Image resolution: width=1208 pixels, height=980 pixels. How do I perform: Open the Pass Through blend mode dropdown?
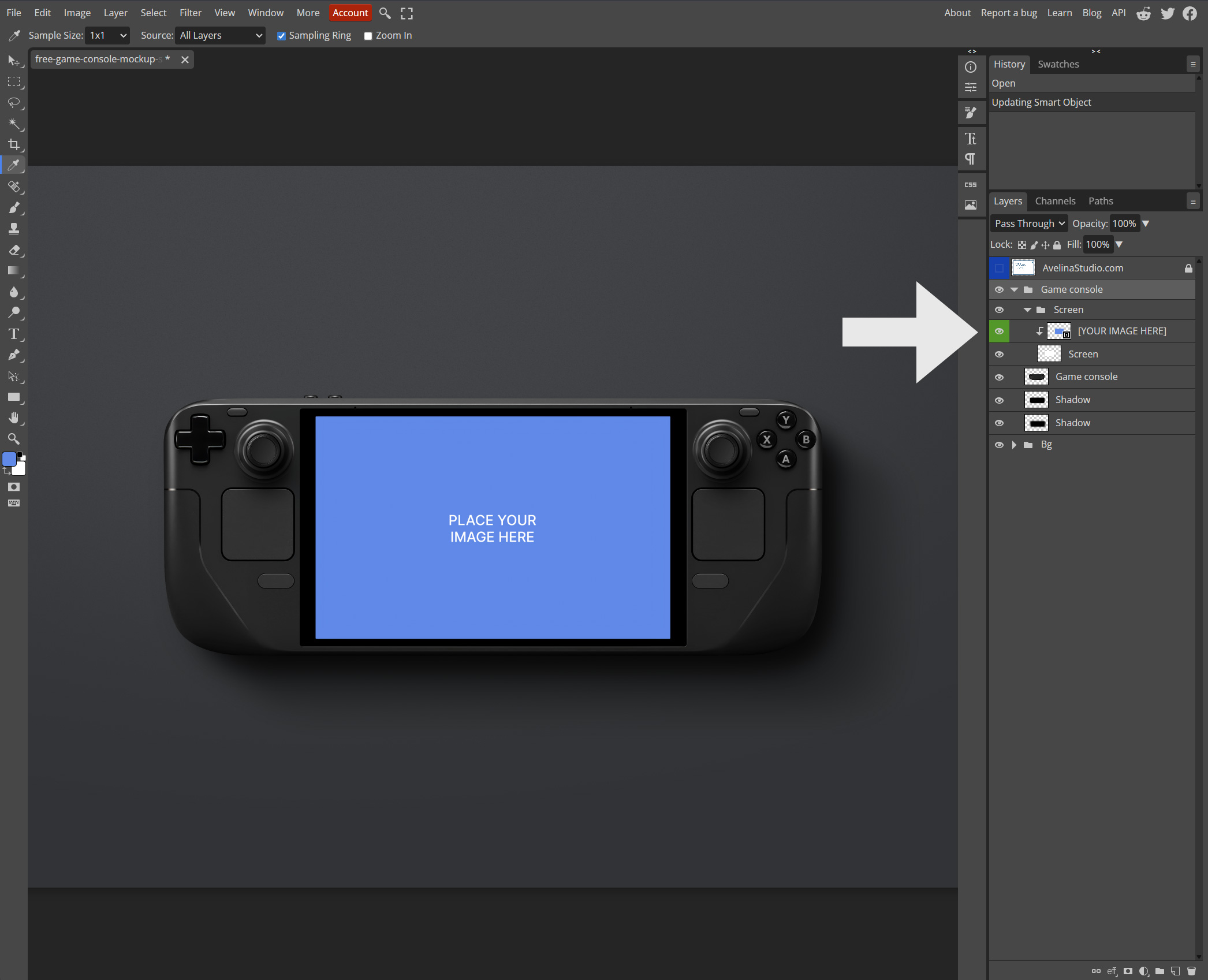tap(1029, 223)
